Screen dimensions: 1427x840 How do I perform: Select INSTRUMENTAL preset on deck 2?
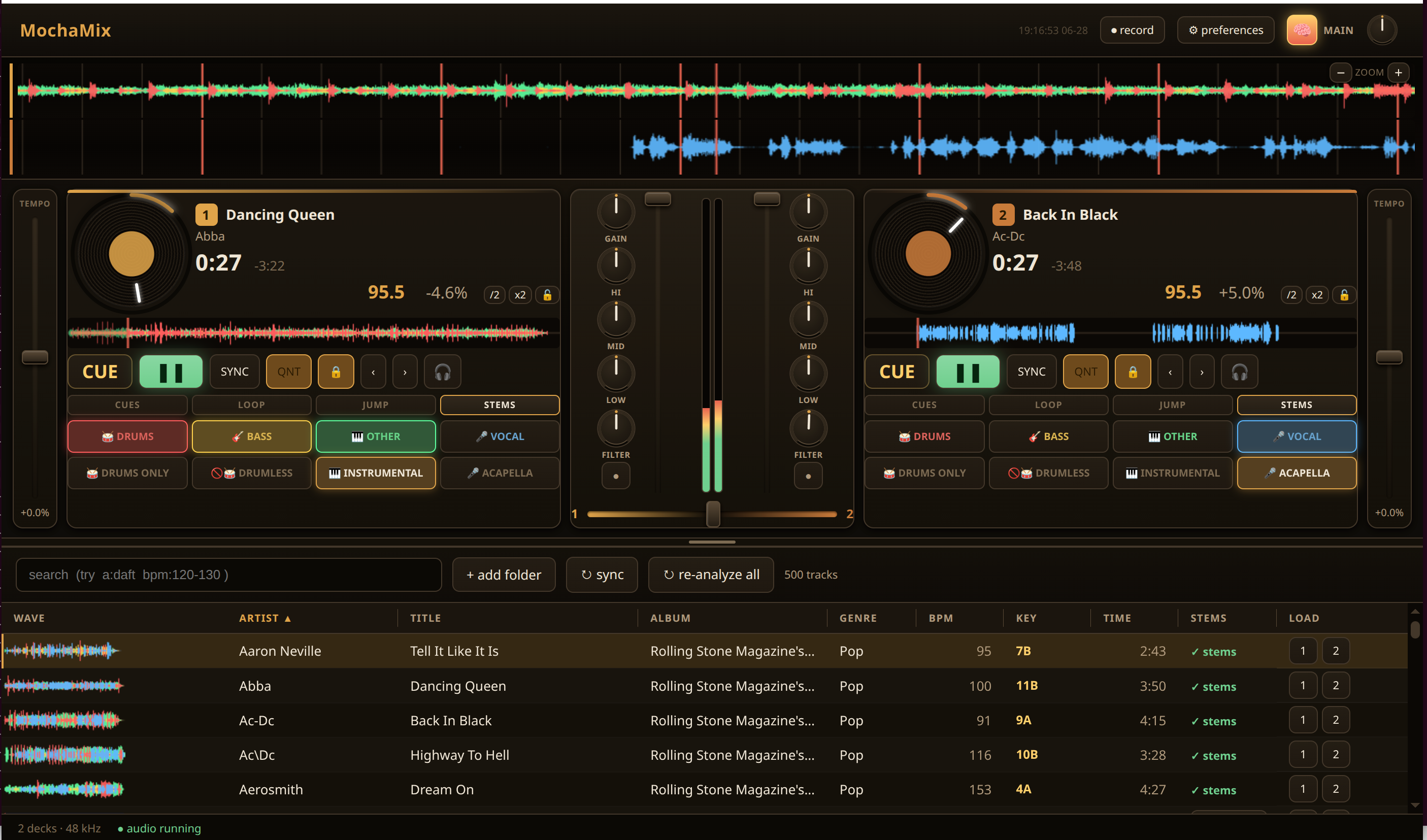coord(1172,473)
